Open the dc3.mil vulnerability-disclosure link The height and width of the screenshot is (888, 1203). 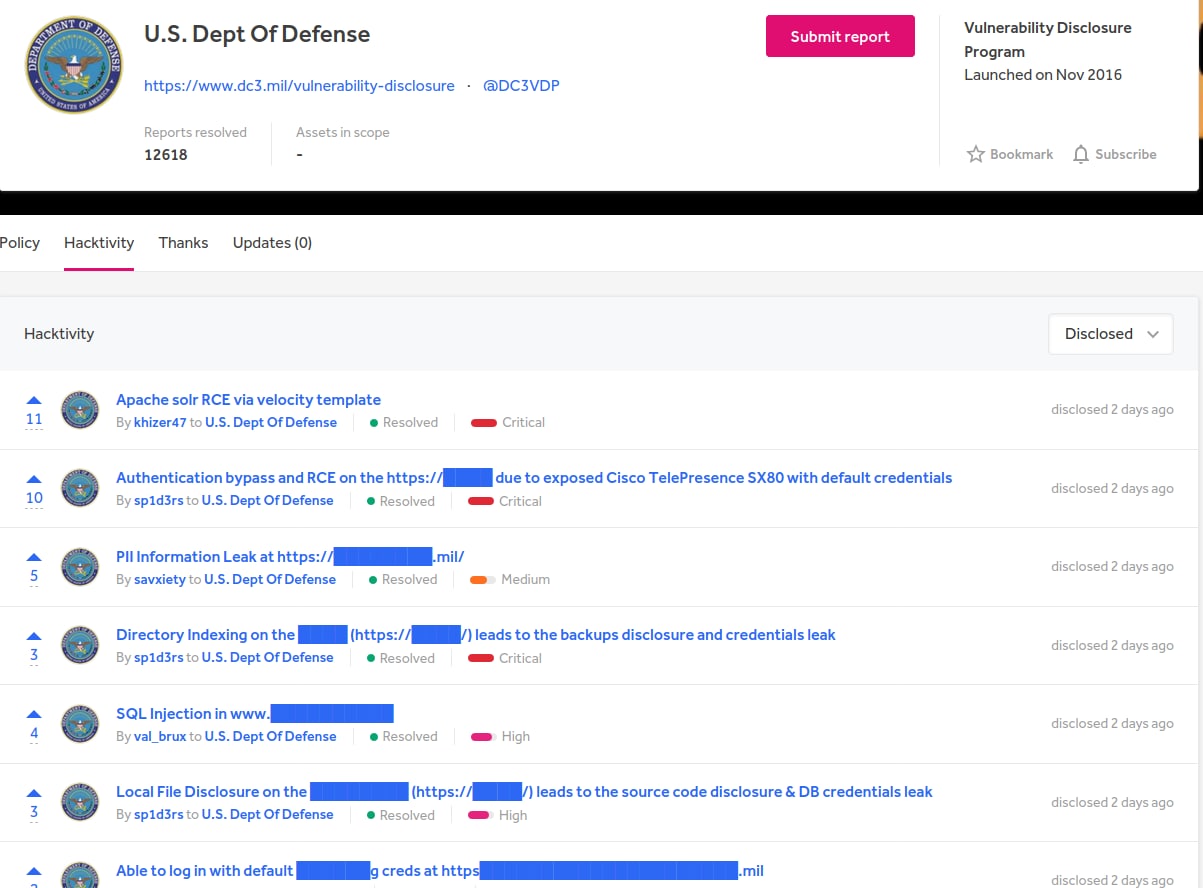click(x=299, y=86)
